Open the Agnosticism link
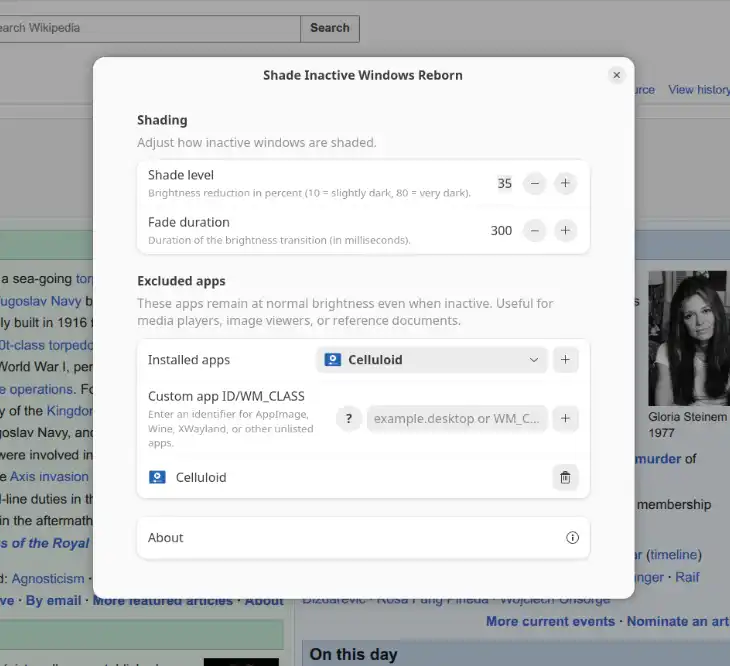 (x=47, y=579)
